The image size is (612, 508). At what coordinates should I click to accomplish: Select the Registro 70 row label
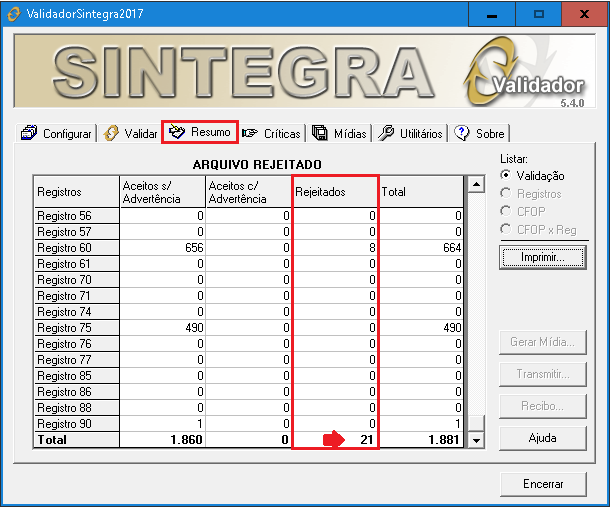(x=76, y=280)
